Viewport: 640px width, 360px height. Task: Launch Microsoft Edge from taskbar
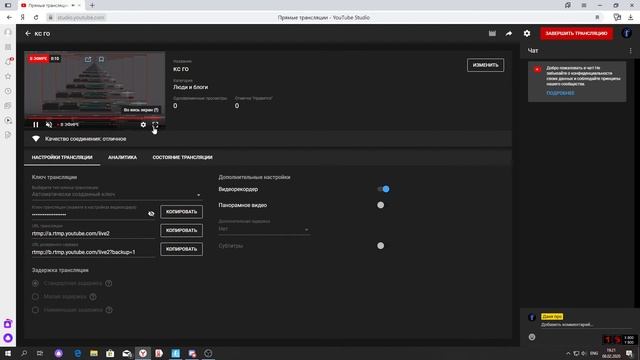[x=78, y=353]
